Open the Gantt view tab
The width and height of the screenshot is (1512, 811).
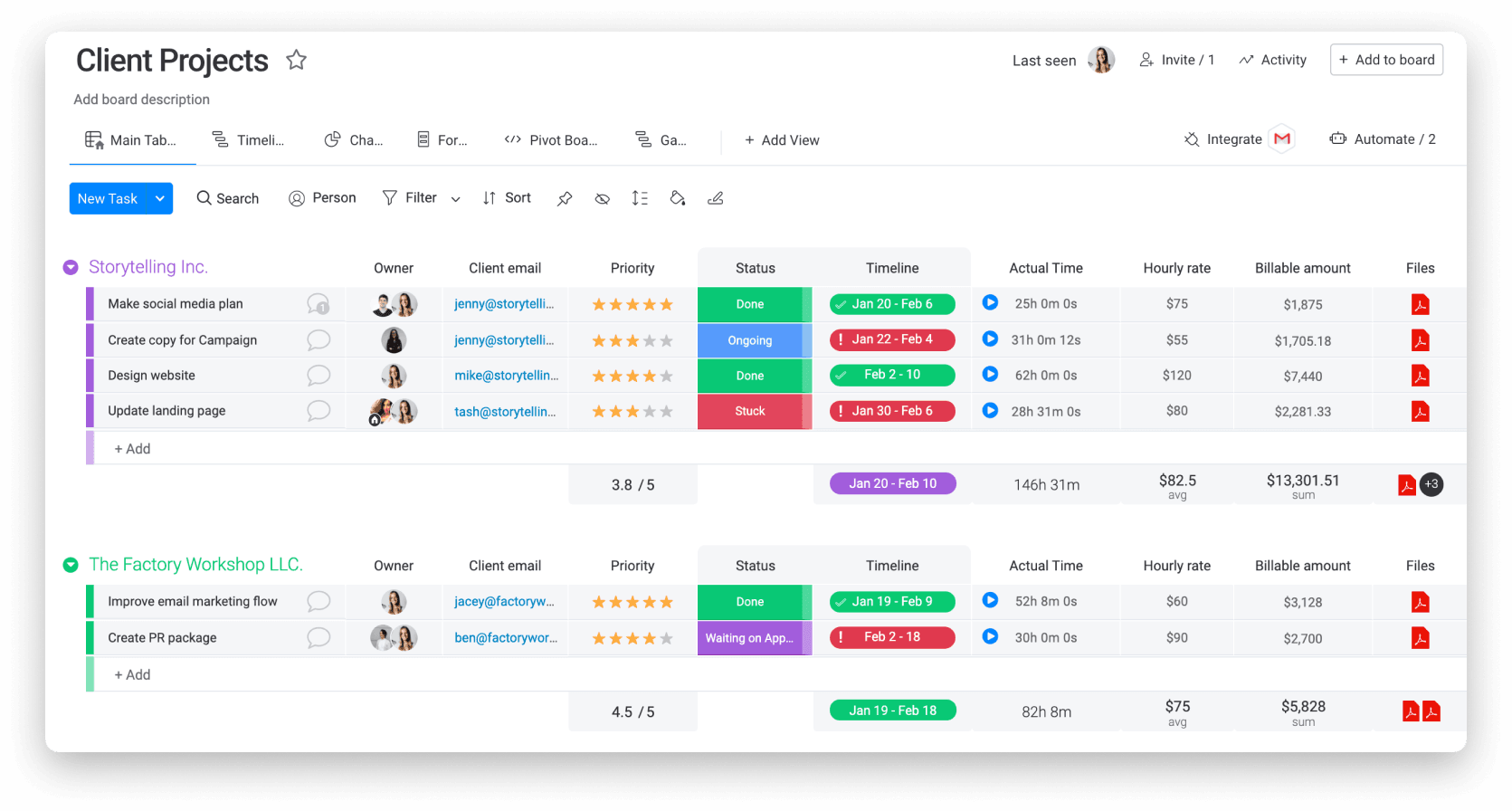tap(661, 140)
